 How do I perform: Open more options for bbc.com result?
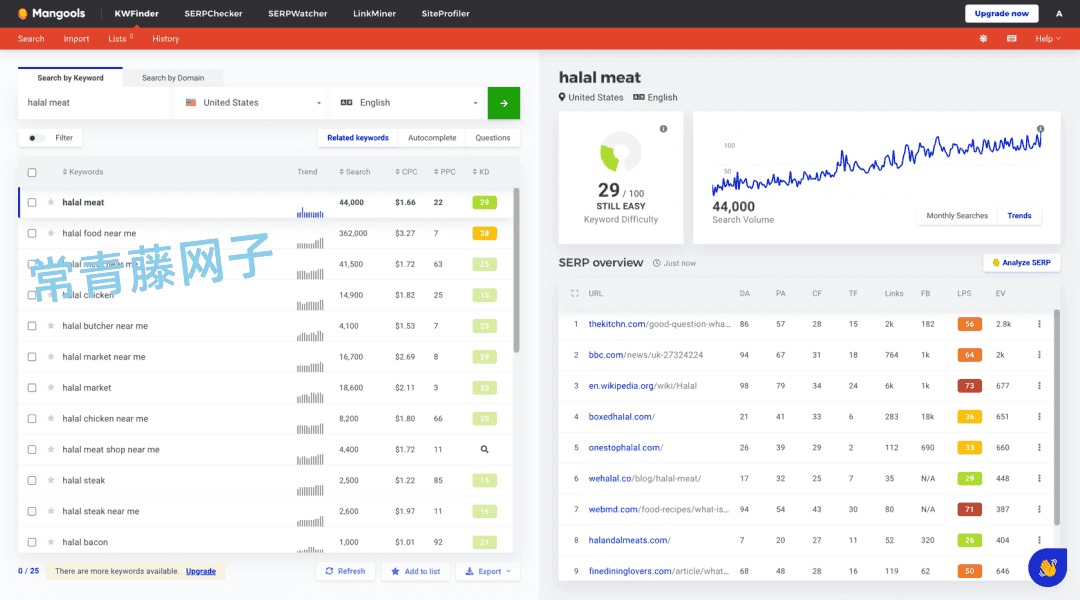(1039, 355)
